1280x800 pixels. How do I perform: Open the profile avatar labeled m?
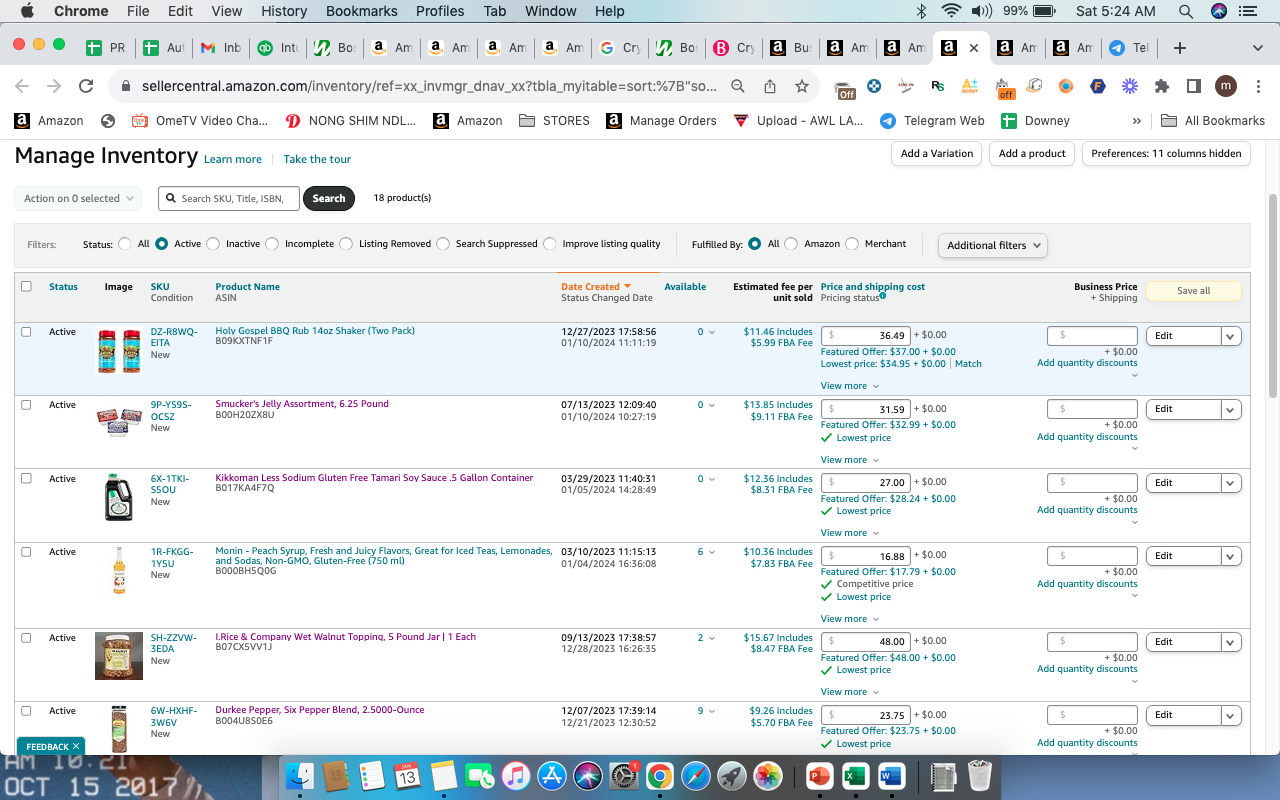click(x=1226, y=86)
